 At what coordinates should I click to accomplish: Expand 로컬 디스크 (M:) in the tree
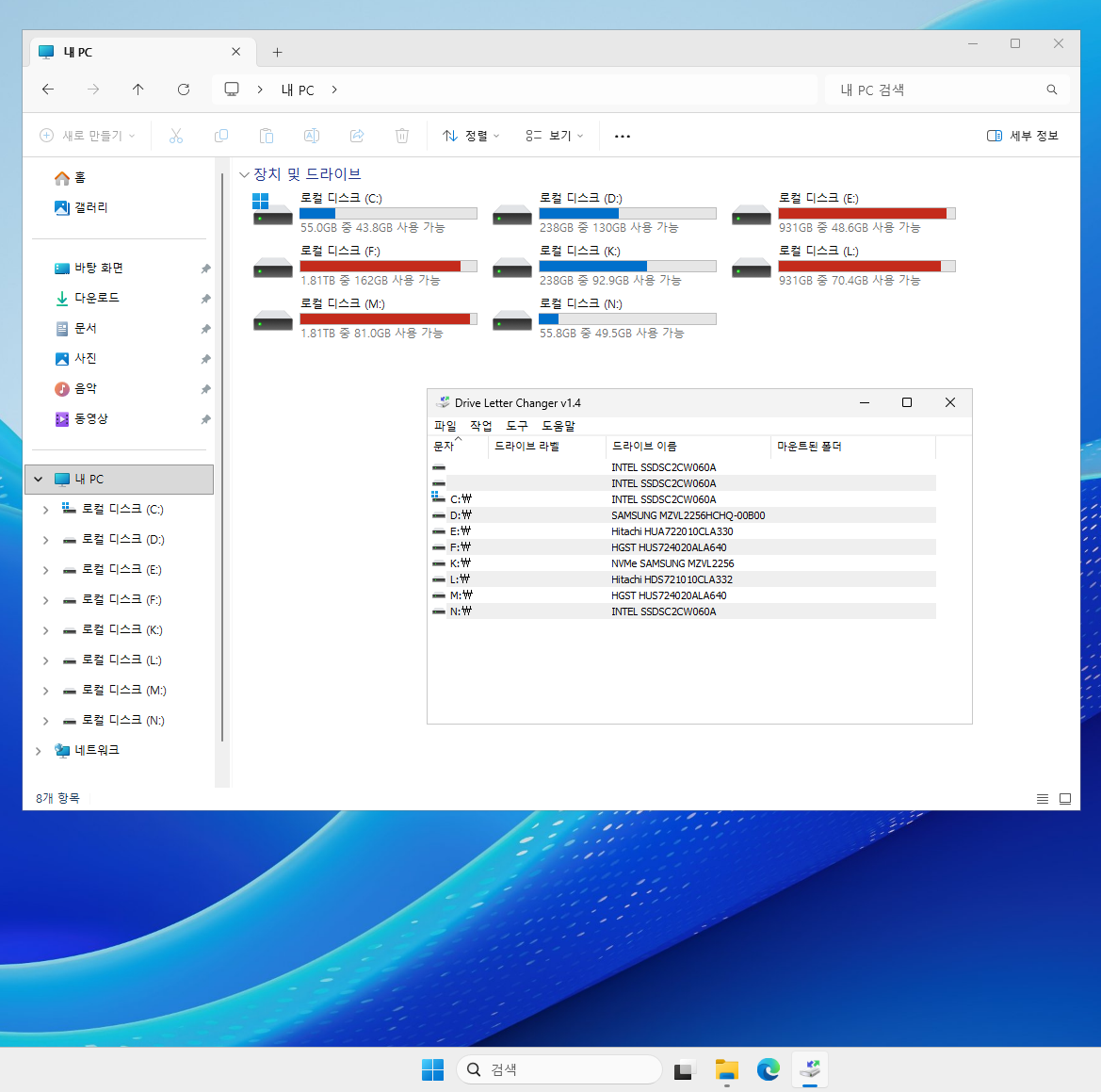coord(45,691)
